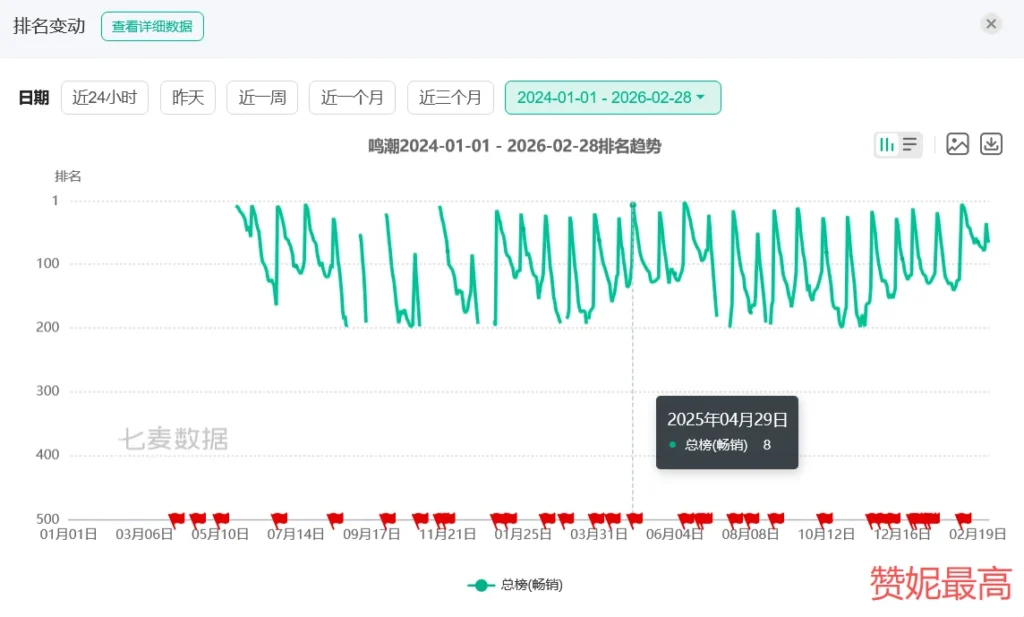The height and width of the screenshot is (617, 1024).
Task: Switch to horizontal list view icon
Action: click(x=910, y=145)
